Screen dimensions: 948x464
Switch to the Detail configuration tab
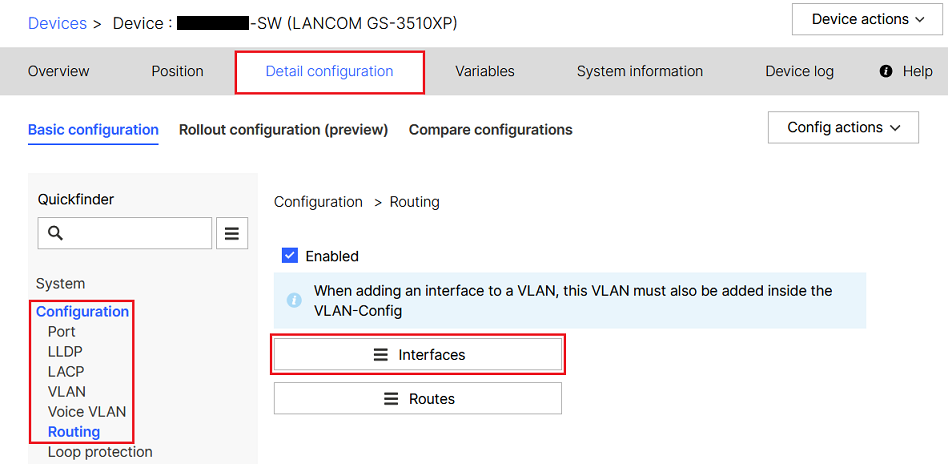pyautogui.click(x=329, y=72)
